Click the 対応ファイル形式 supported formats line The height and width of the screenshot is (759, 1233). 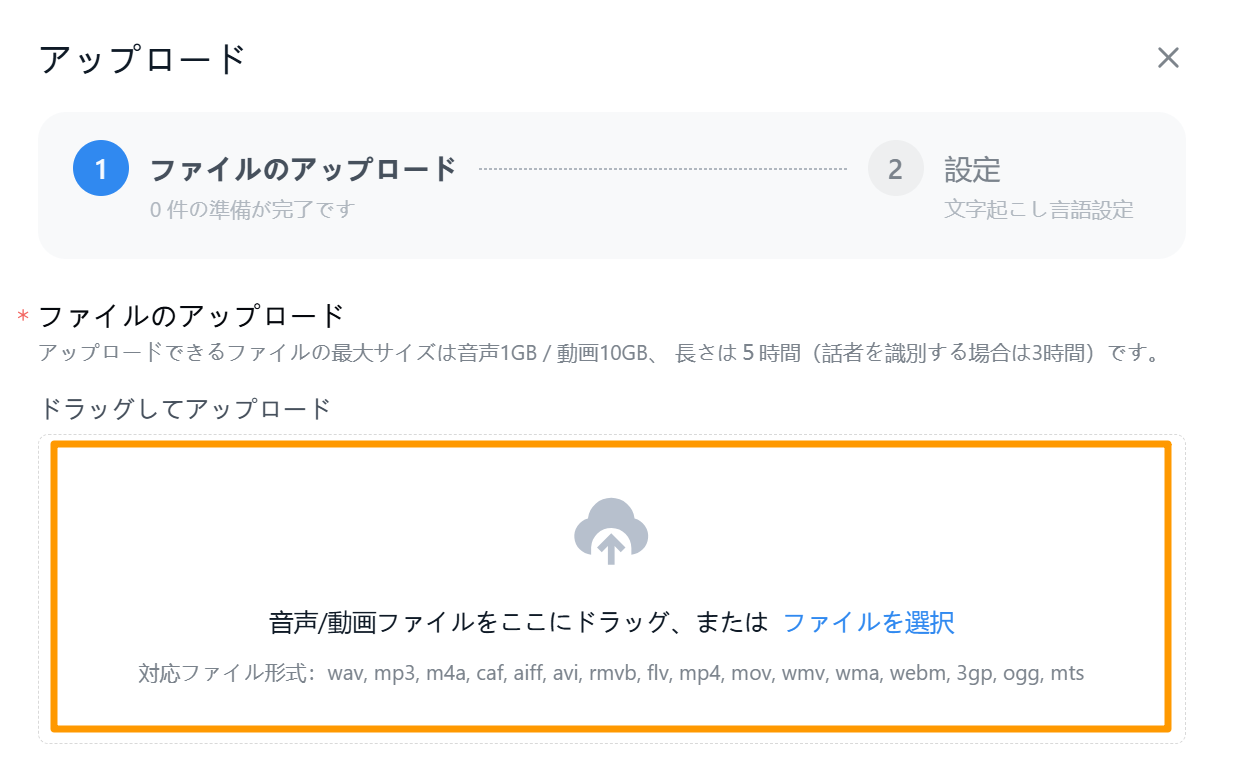click(x=611, y=673)
